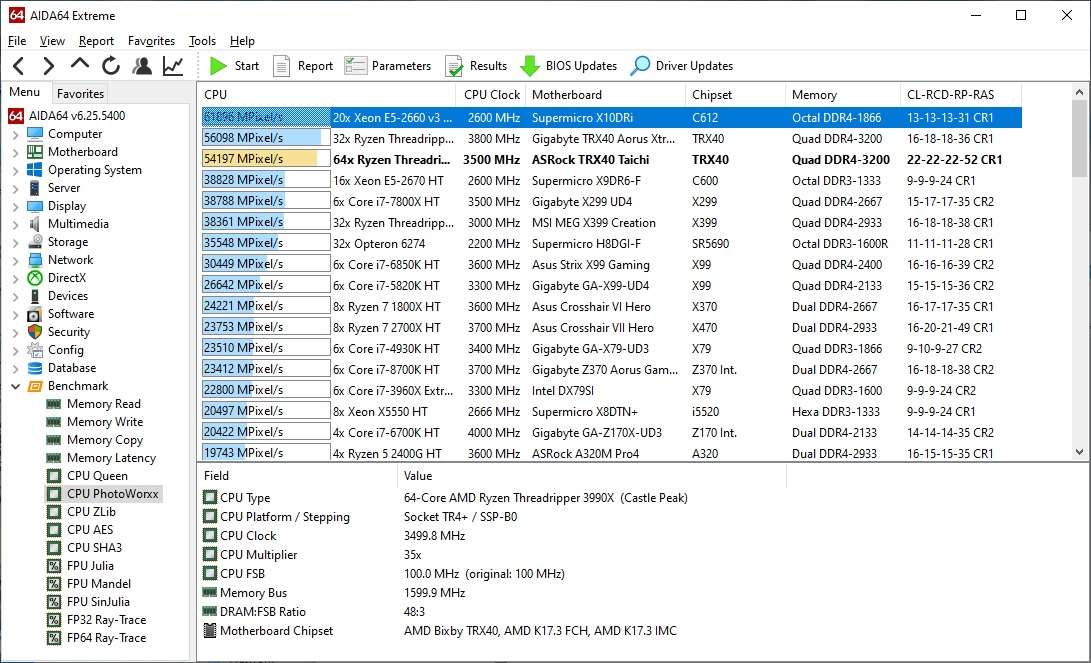Viewport: 1091px width, 663px height.
Task: Open the line graph icon in the toolbar
Action: pos(173,66)
